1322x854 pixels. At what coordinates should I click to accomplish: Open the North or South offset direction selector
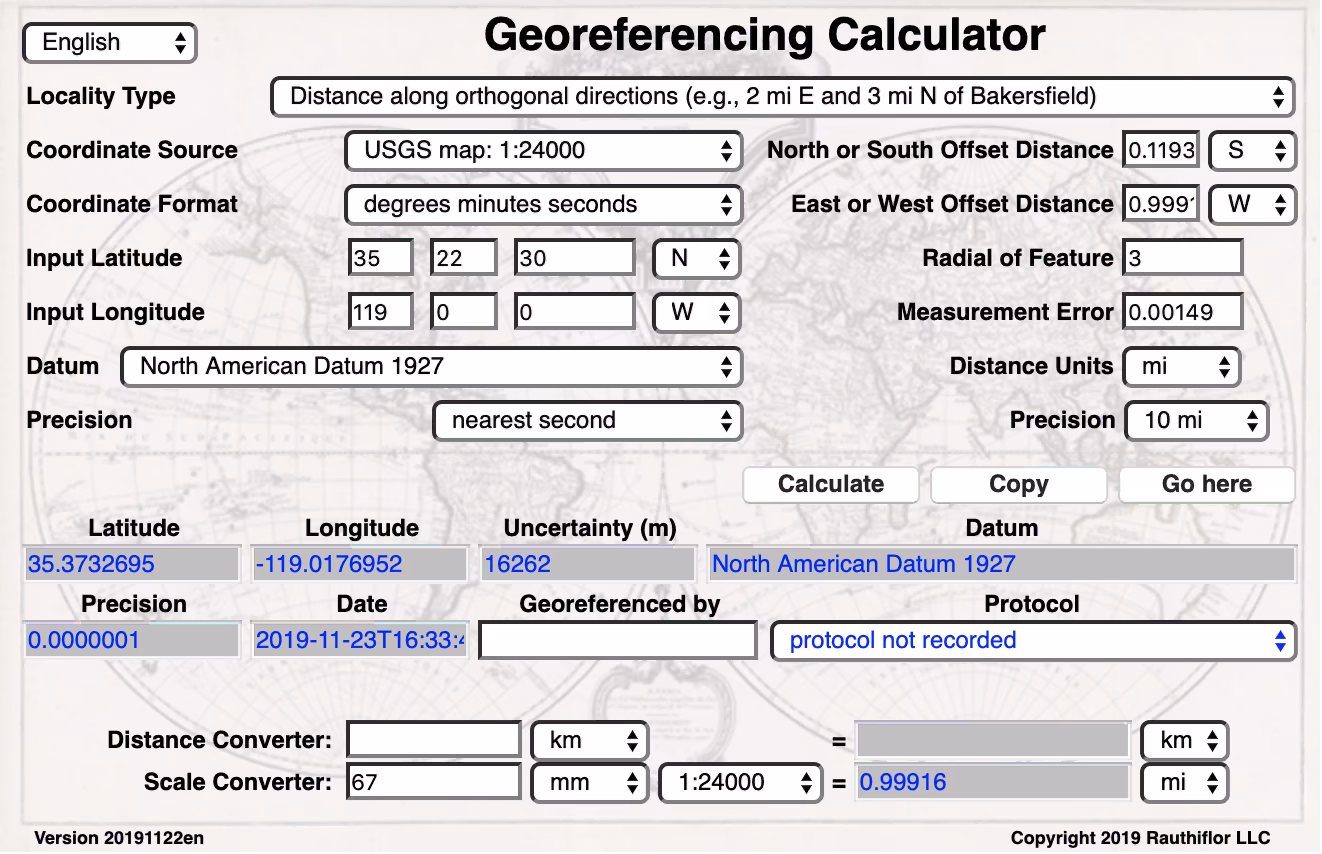[1252, 150]
